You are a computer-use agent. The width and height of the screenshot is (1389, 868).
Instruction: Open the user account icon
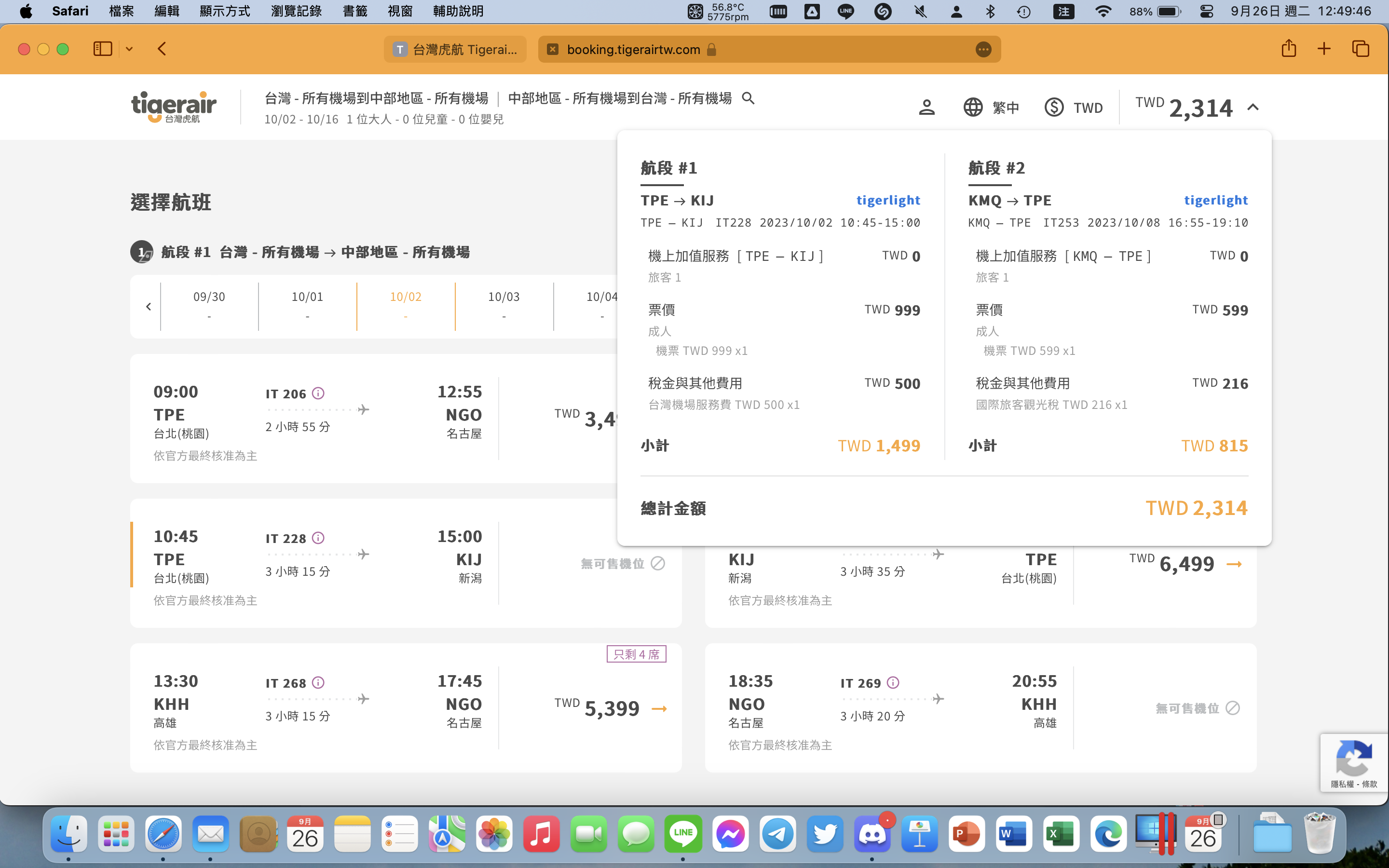point(926,108)
